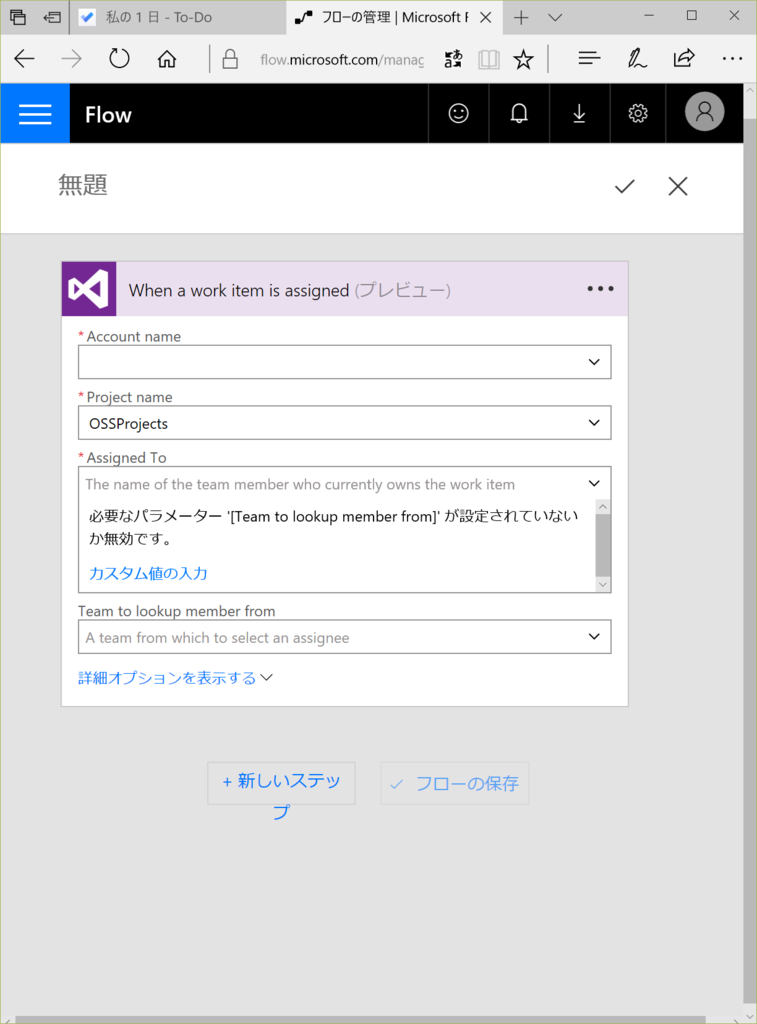Refresh the browser page
Viewport: 757px width, 1024px height.
coord(120,59)
